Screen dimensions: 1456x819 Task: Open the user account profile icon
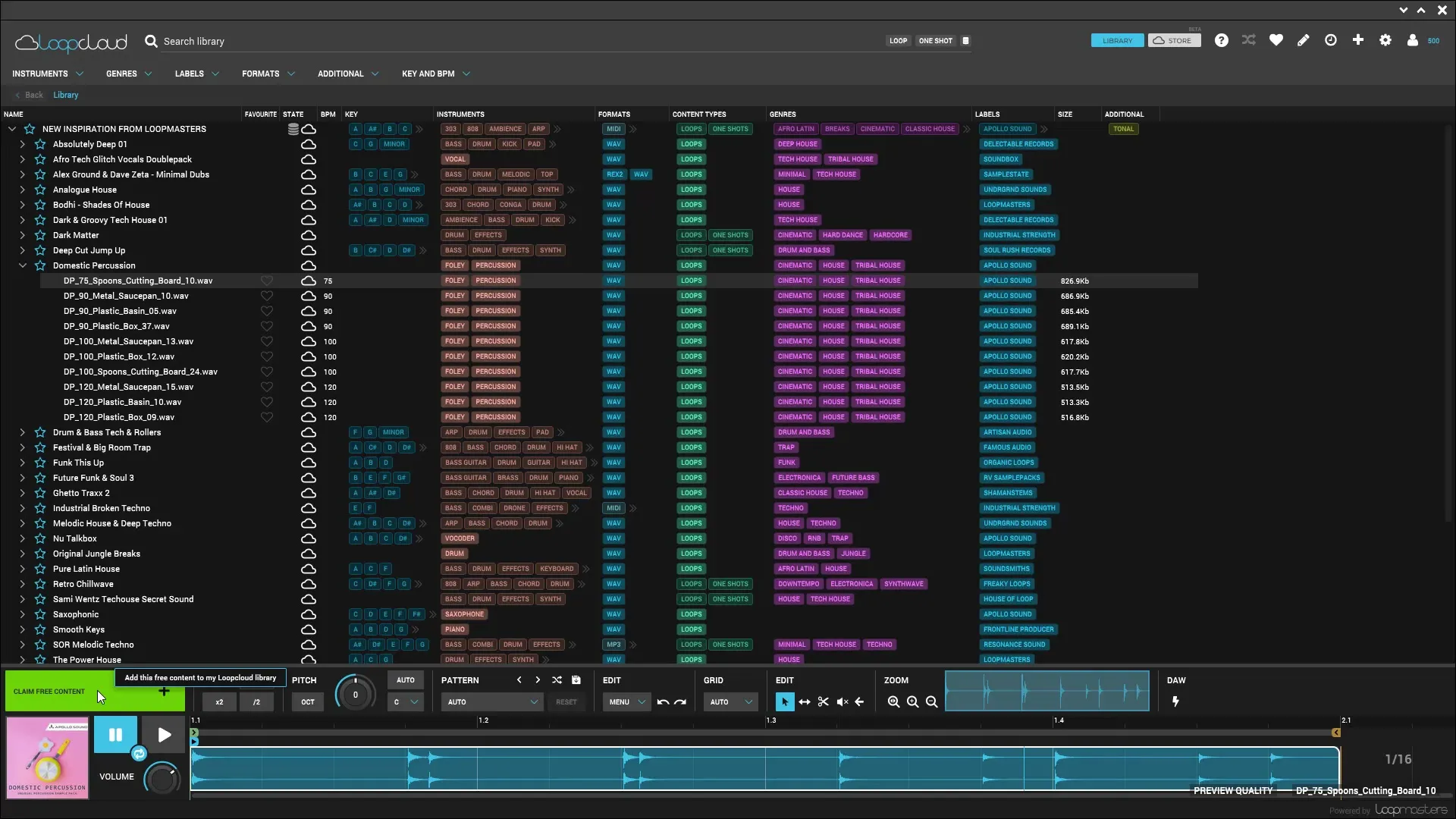tap(1413, 40)
